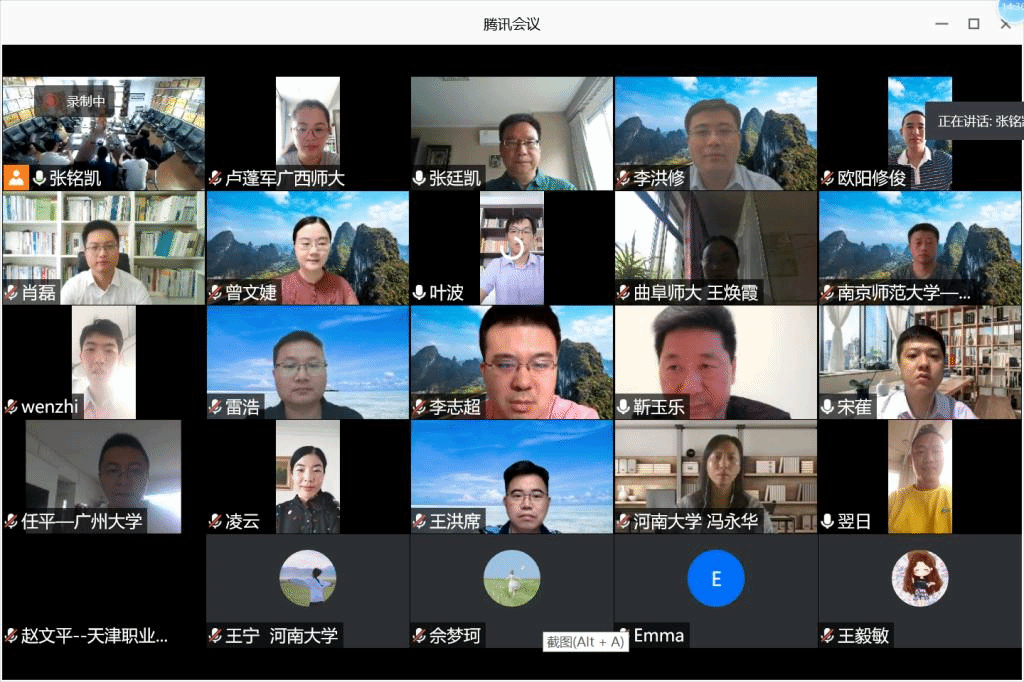The width and height of the screenshot is (1024, 682).
Task: Click the host badge icon beside 张铭凯
Action: point(16,178)
